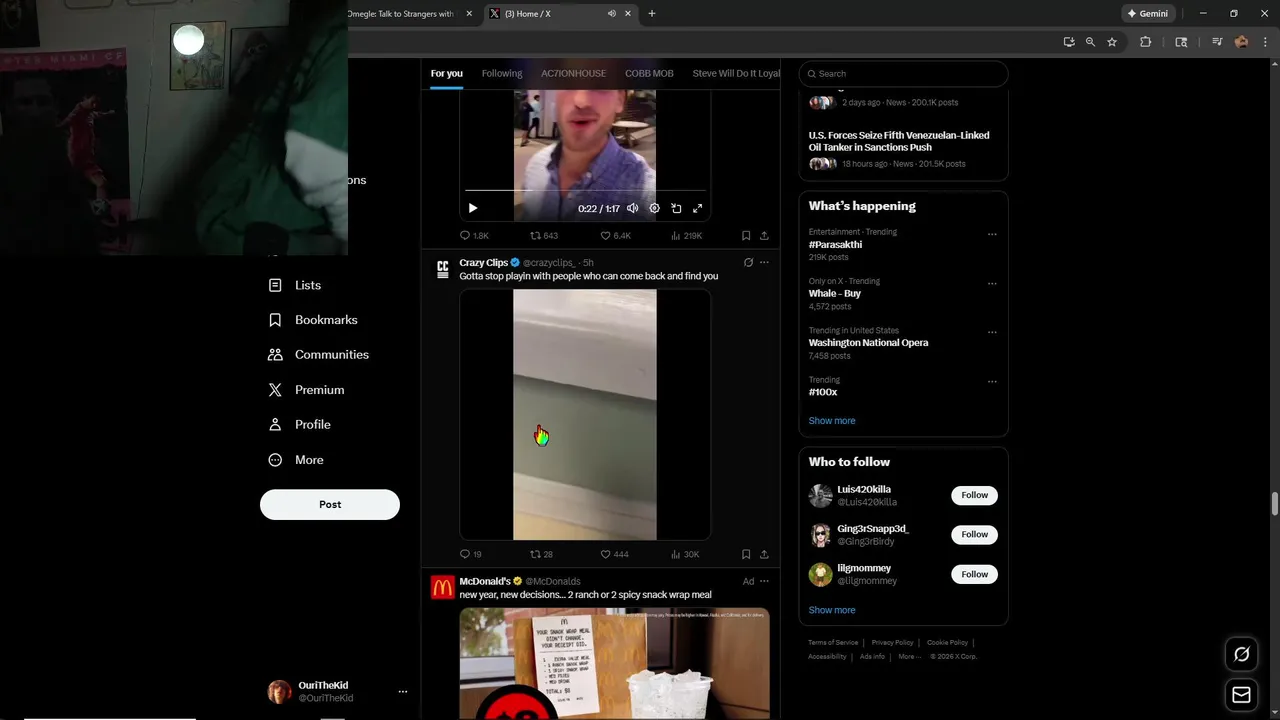Open video settings gear icon
The width and height of the screenshot is (1280, 720).
pyautogui.click(x=655, y=208)
